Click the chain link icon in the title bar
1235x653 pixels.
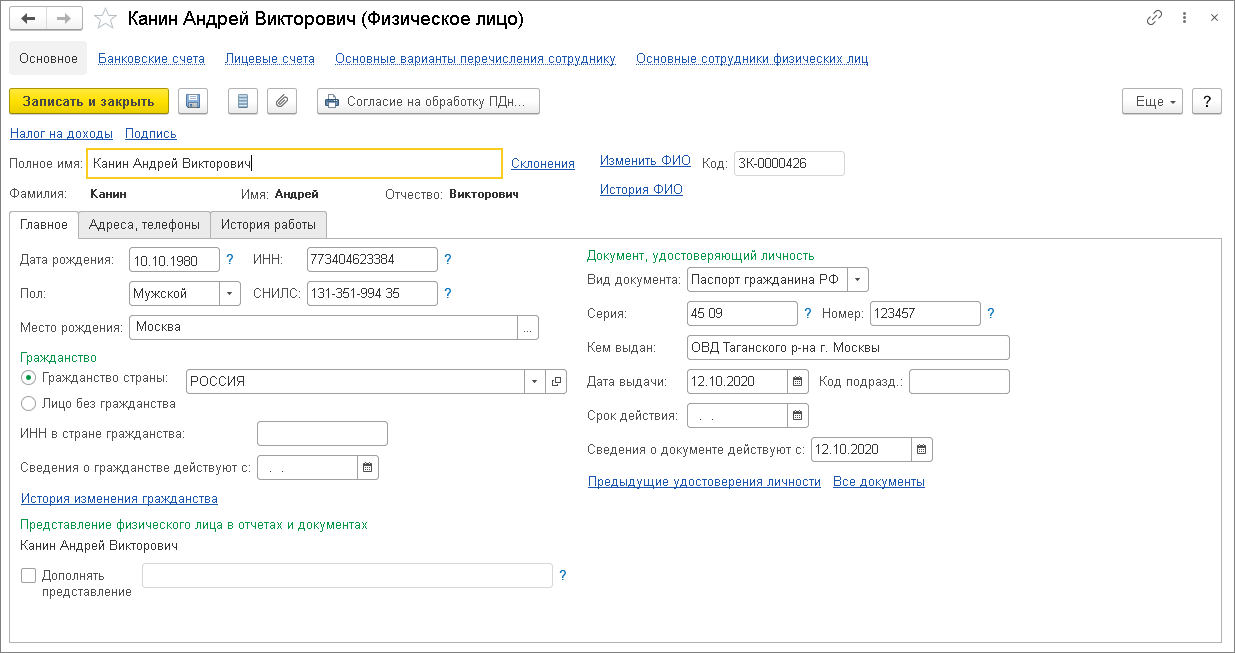[1155, 18]
